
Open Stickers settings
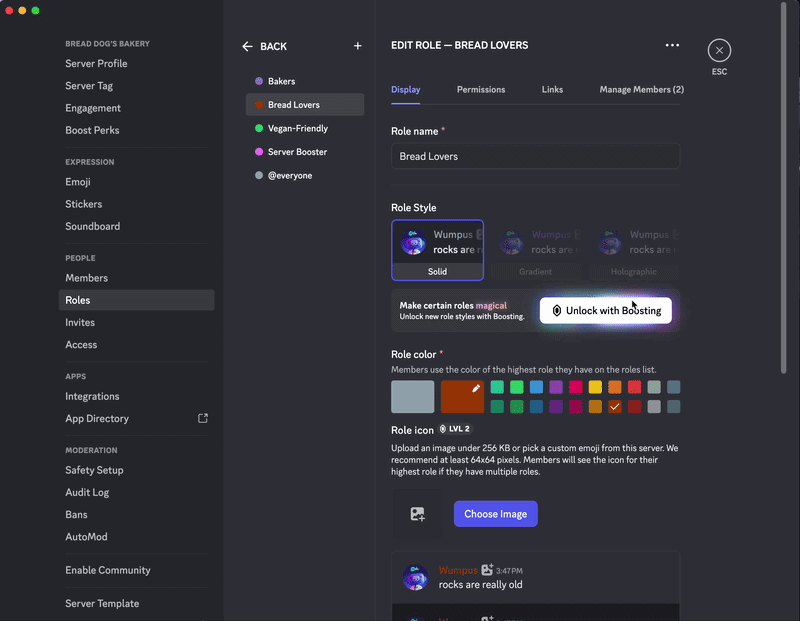pyautogui.click(x=136, y=204)
